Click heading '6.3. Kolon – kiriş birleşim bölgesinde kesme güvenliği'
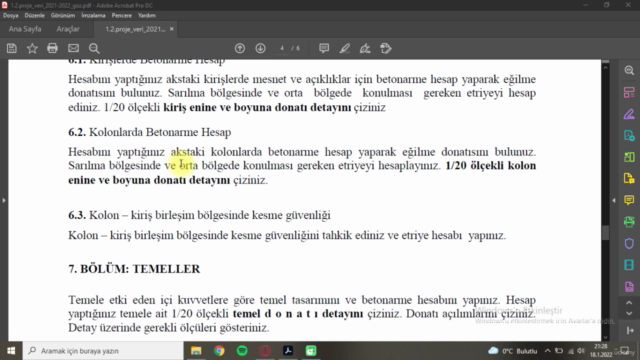Image resolution: width=640 pixels, height=360 pixels. (x=199, y=215)
